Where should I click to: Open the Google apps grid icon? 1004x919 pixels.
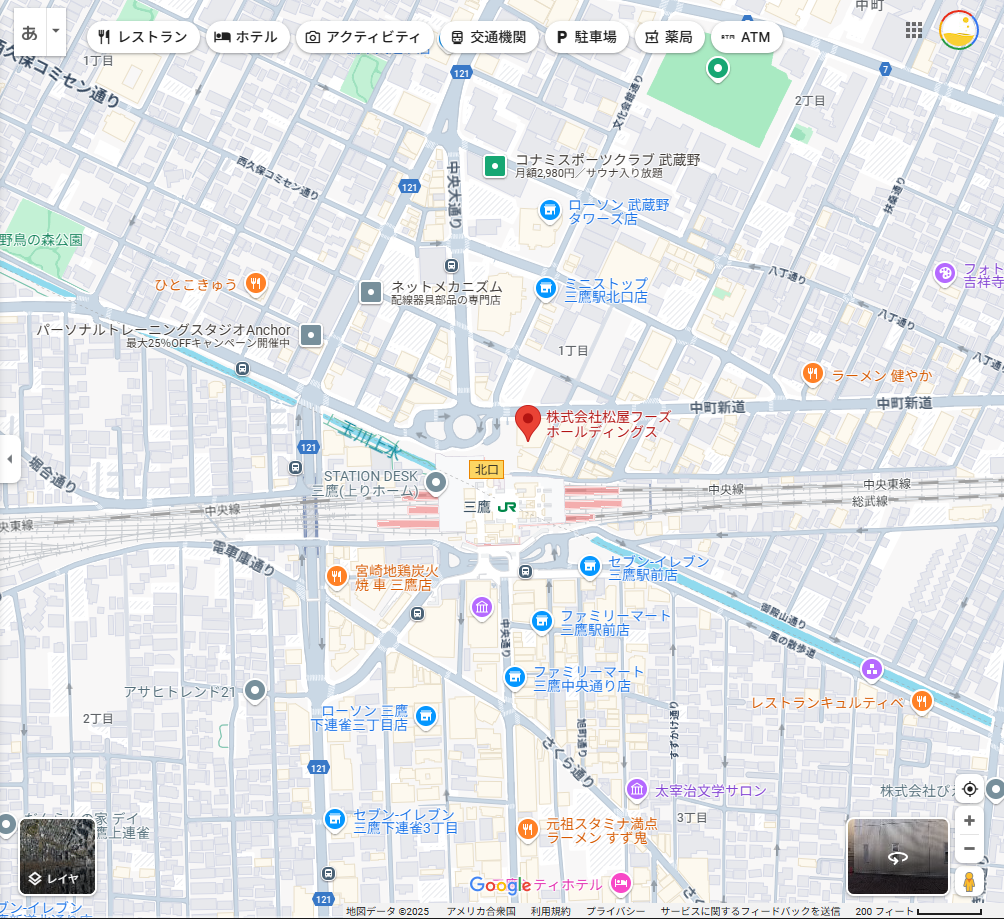tap(913, 30)
